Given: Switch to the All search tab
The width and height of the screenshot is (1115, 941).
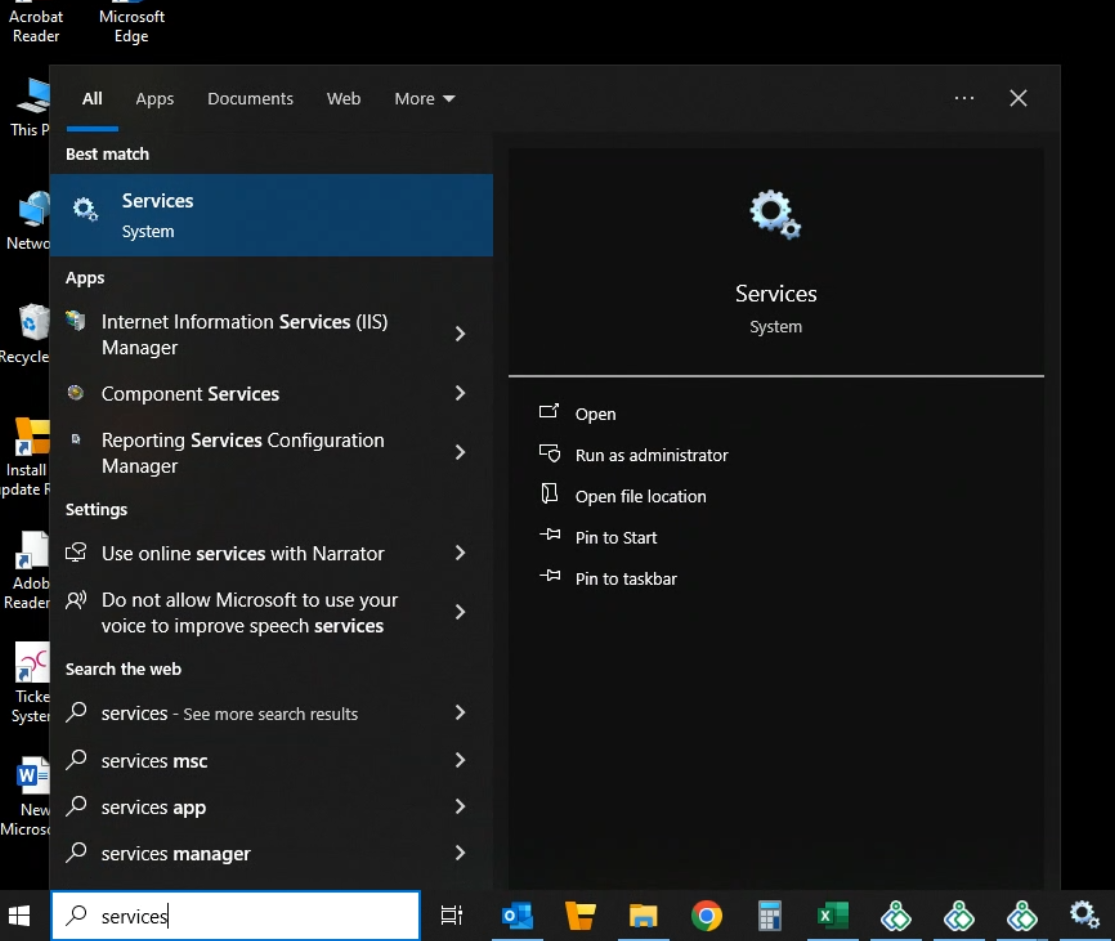Looking at the screenshot, I should [92, 99].
